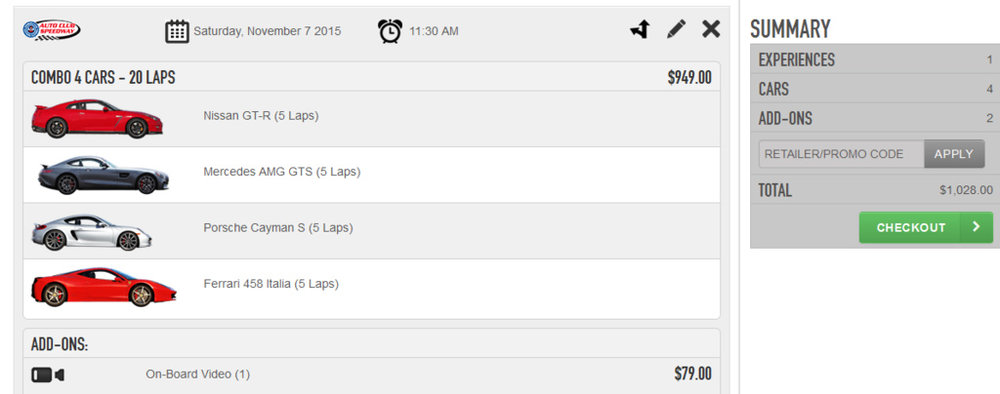Open the Experiences summary row
Screen dimensions: 1000x394
(x=875, y=60)
